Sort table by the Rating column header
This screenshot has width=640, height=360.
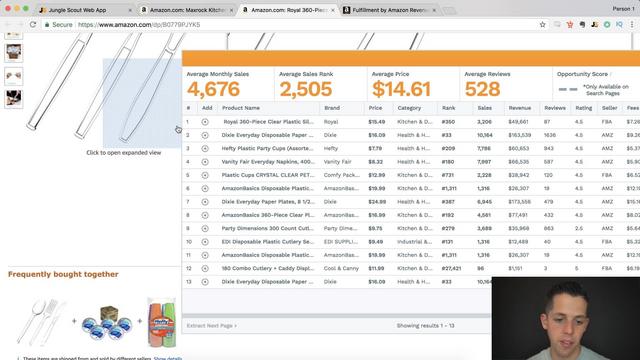click(584, 108)
